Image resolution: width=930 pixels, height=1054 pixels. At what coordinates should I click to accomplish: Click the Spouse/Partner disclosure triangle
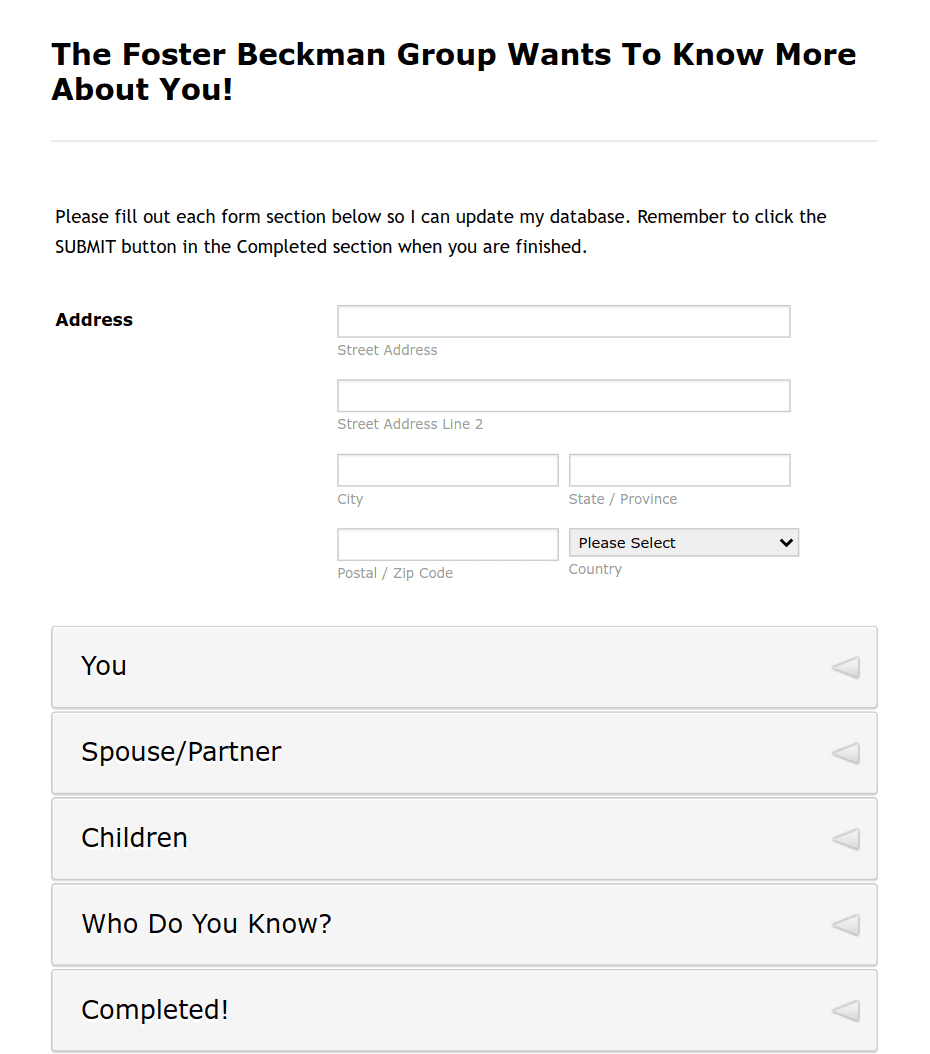click(845, 753)
